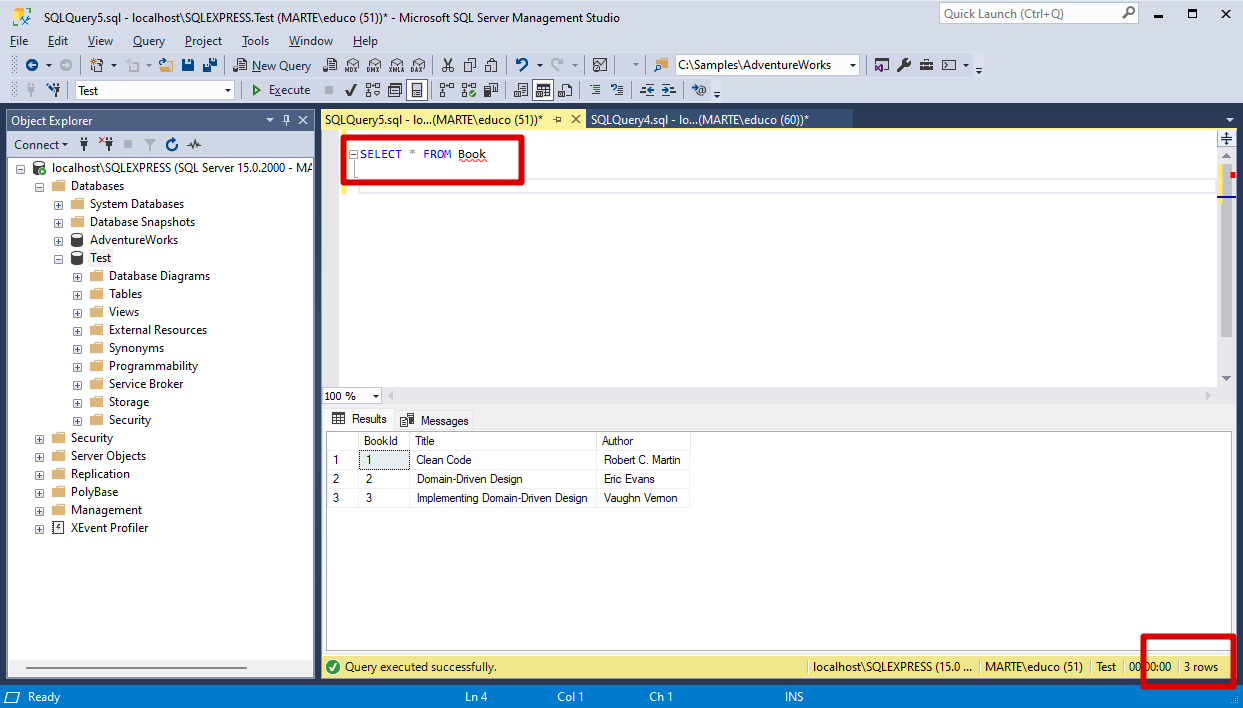1243x708 pixels.
Task: Open the Tools menu
Action: tap(255, 41)
